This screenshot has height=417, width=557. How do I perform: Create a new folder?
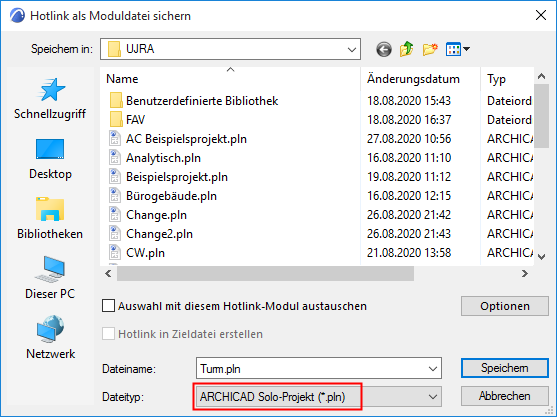click(x=430, y=49)
